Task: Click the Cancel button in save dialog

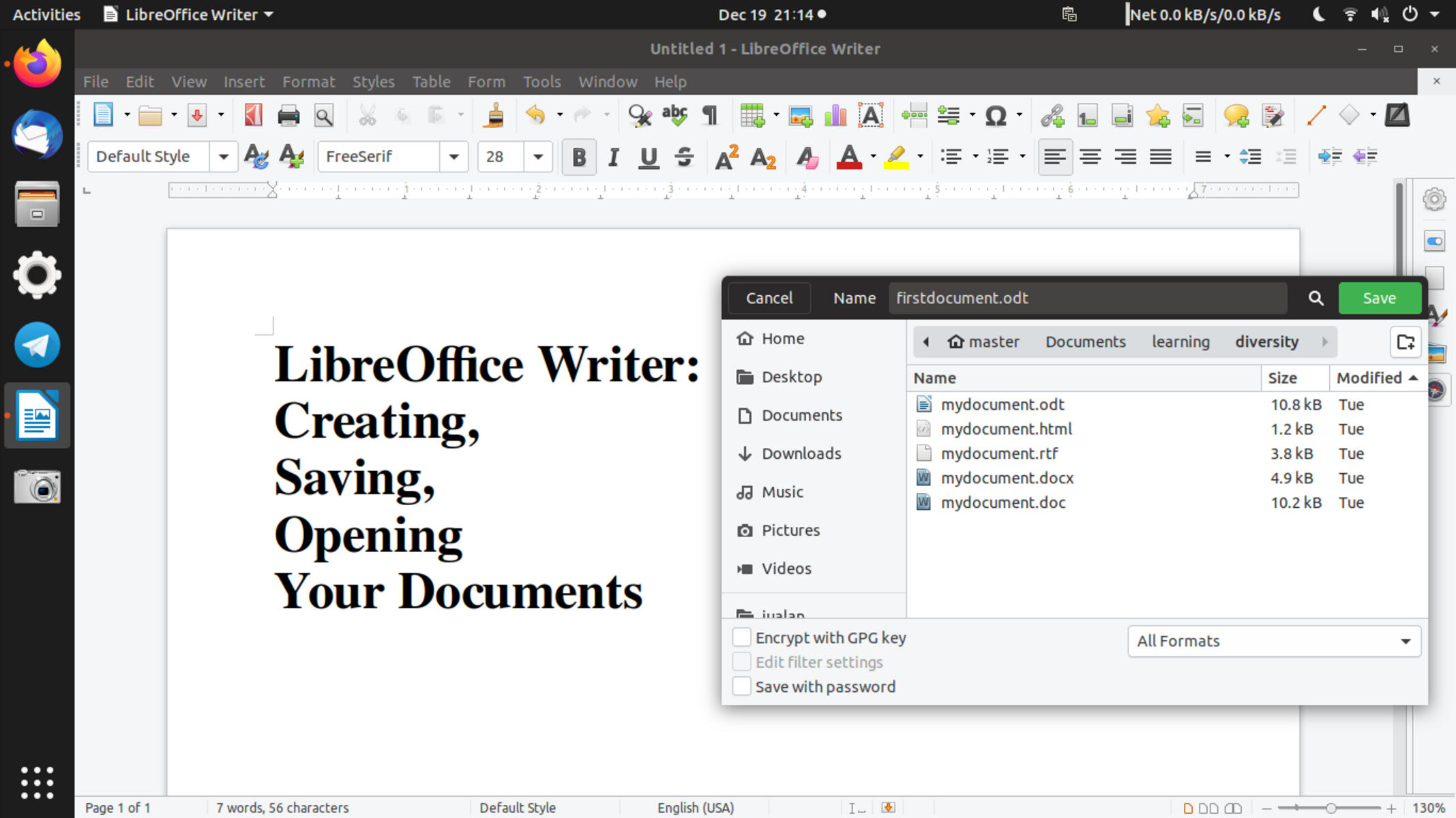Action: [x=769, y=298]
